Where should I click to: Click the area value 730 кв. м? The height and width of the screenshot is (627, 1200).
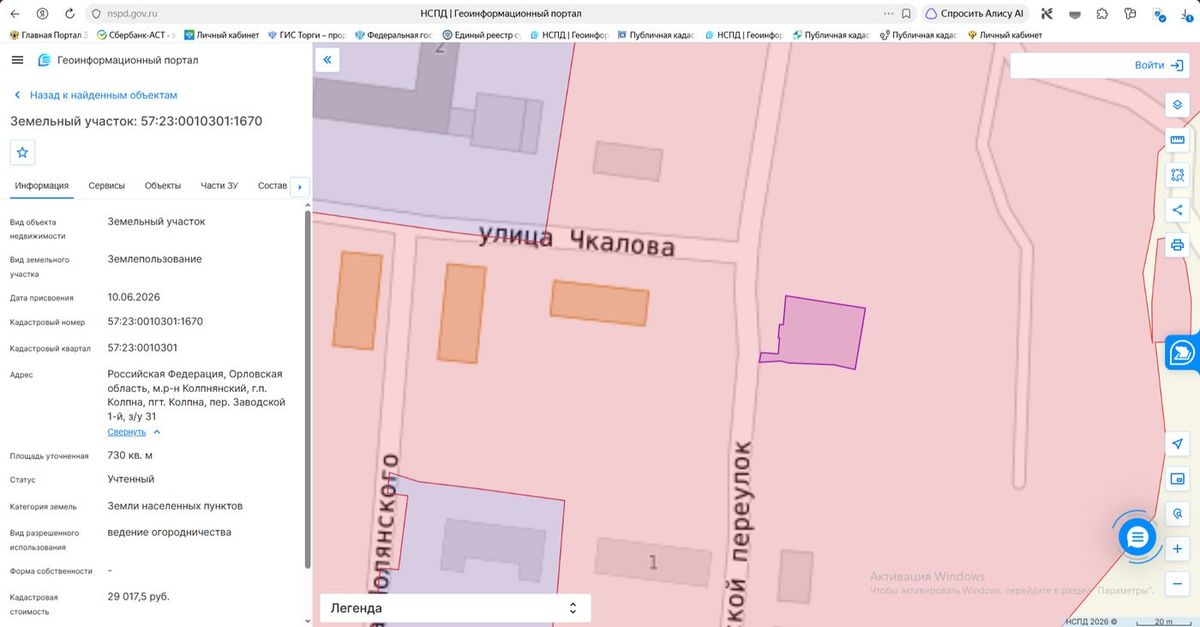point(130,455)
